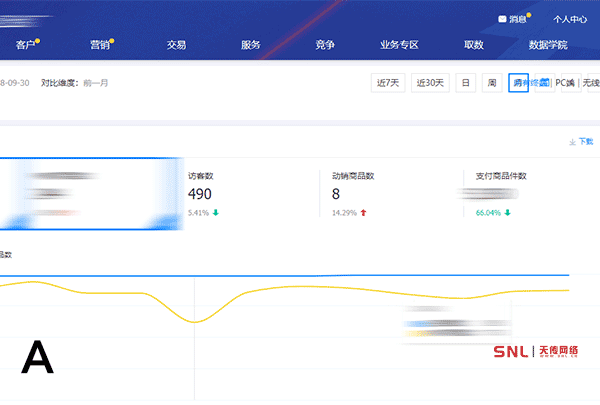Open the 营销 menu
The image size is (600, 405).
click(99, 45)
